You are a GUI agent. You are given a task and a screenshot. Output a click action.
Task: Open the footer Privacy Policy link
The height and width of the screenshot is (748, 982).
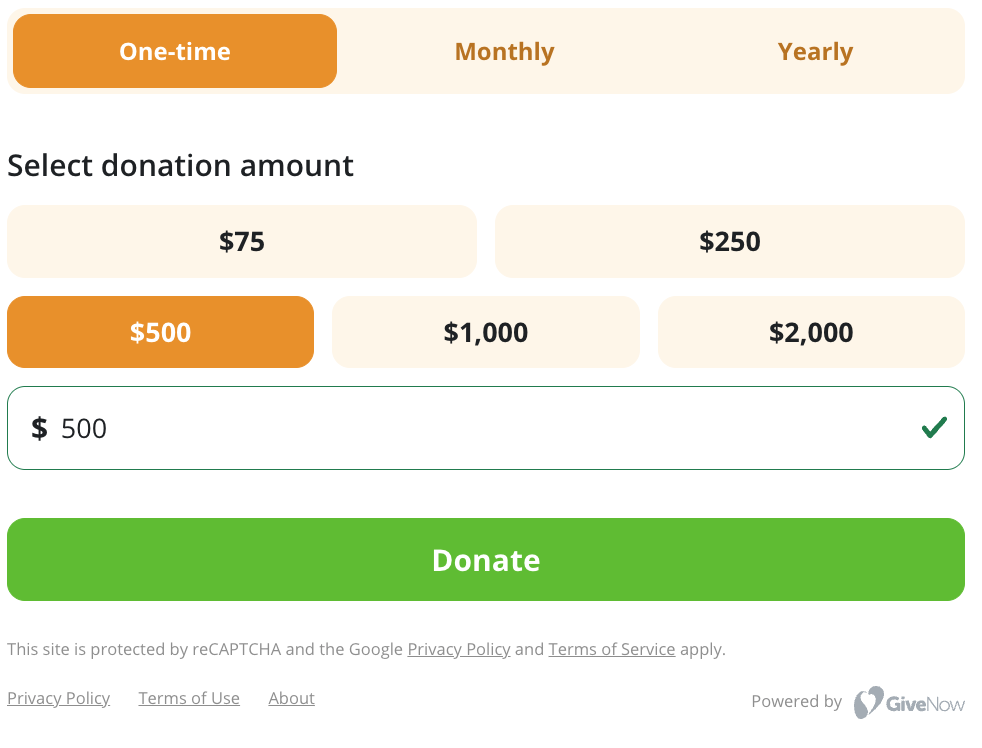pos(58,698)
